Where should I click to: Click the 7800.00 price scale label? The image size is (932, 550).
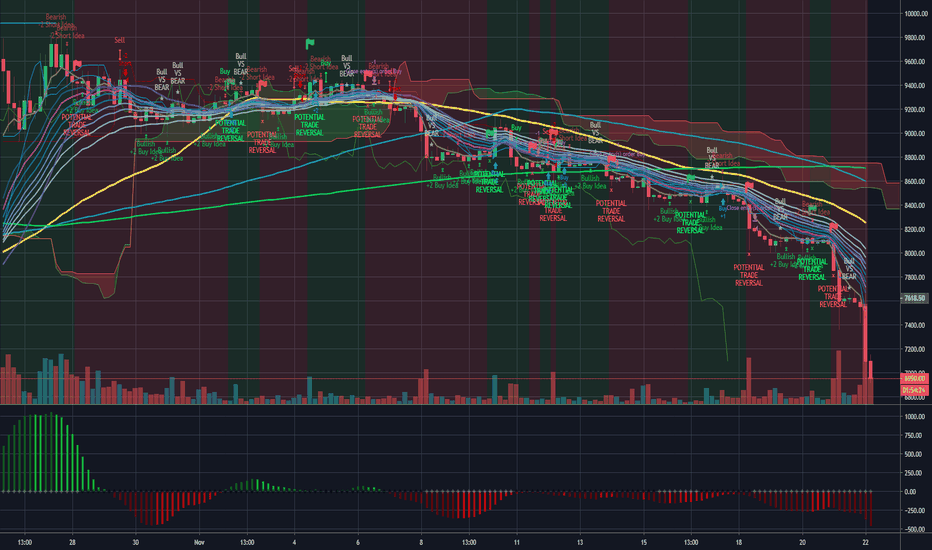point(915,277)
